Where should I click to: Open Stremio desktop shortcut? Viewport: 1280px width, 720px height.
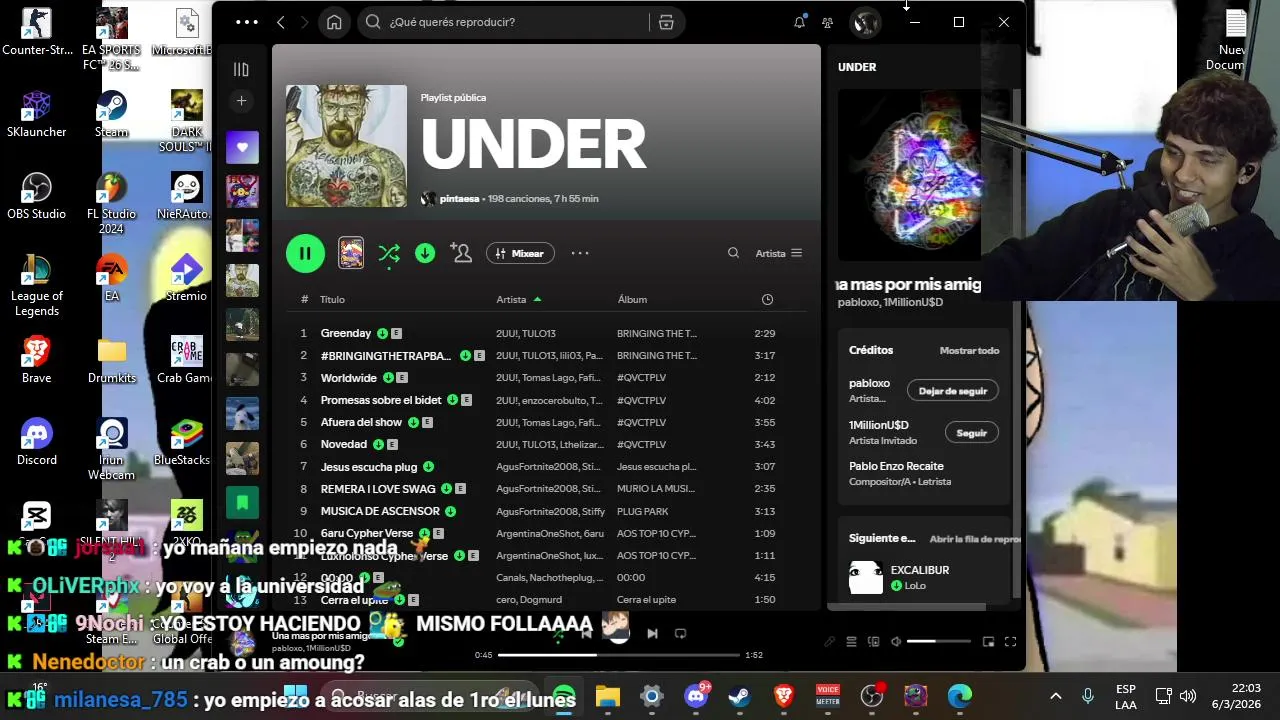pyautogui.click(x=186, y=278)
